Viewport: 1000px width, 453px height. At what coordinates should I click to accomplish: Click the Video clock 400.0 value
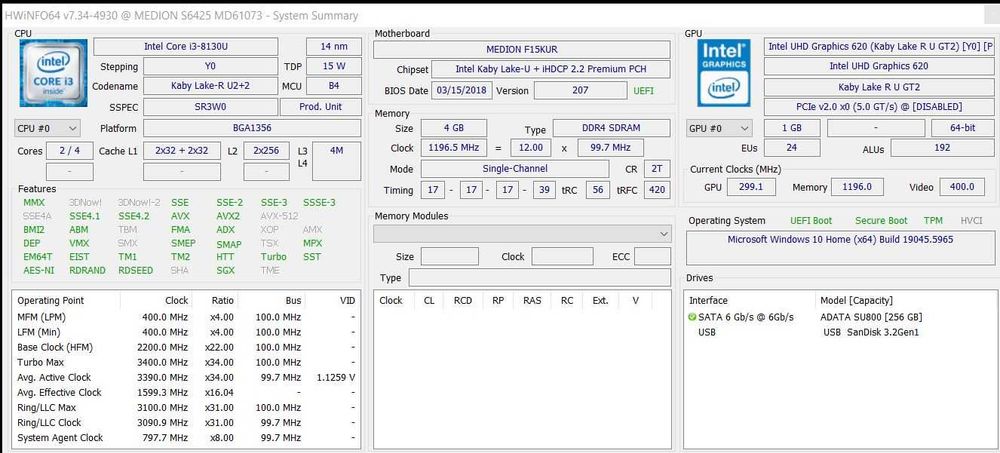[962, 187]
